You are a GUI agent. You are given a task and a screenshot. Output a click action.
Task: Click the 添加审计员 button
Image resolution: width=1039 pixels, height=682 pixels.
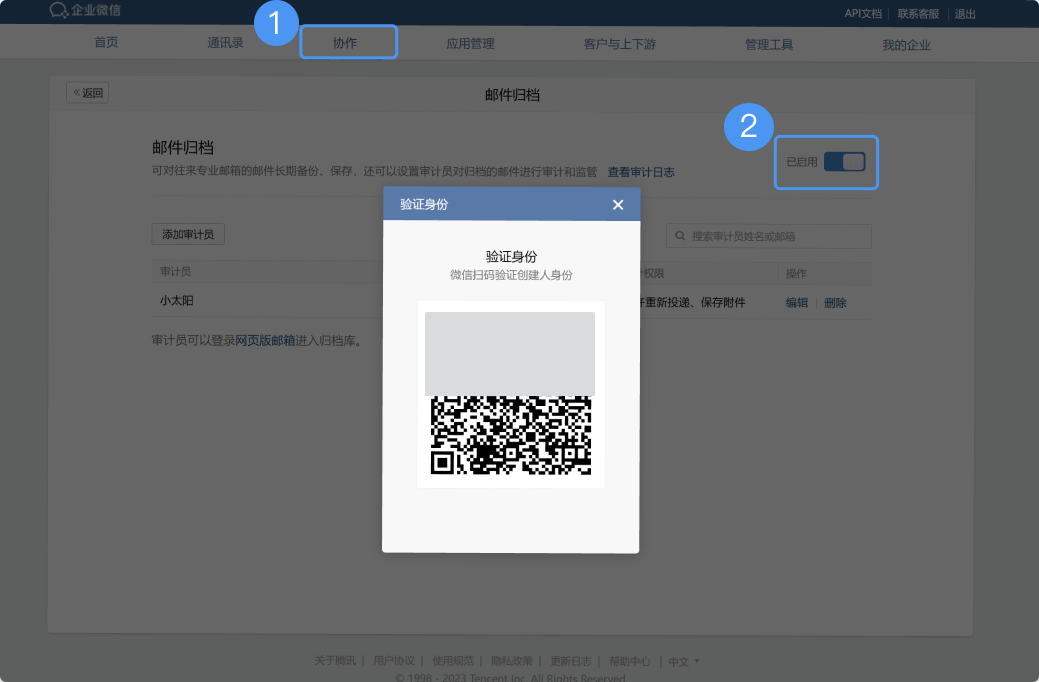[188, 234]
